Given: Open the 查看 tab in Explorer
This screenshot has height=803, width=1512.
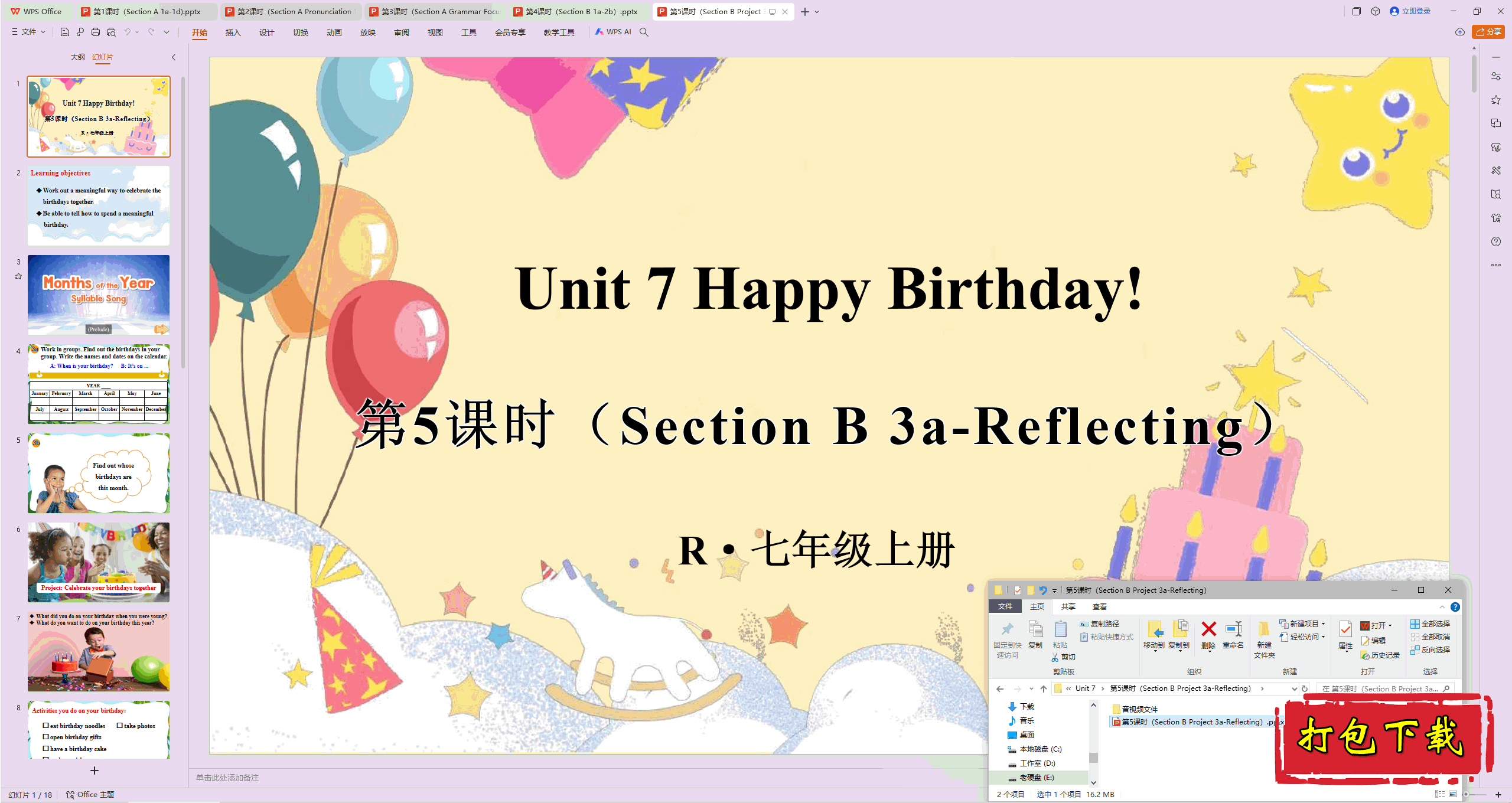Looking at the screenshot, I should pyautogui.click(x=1099, y=606).
